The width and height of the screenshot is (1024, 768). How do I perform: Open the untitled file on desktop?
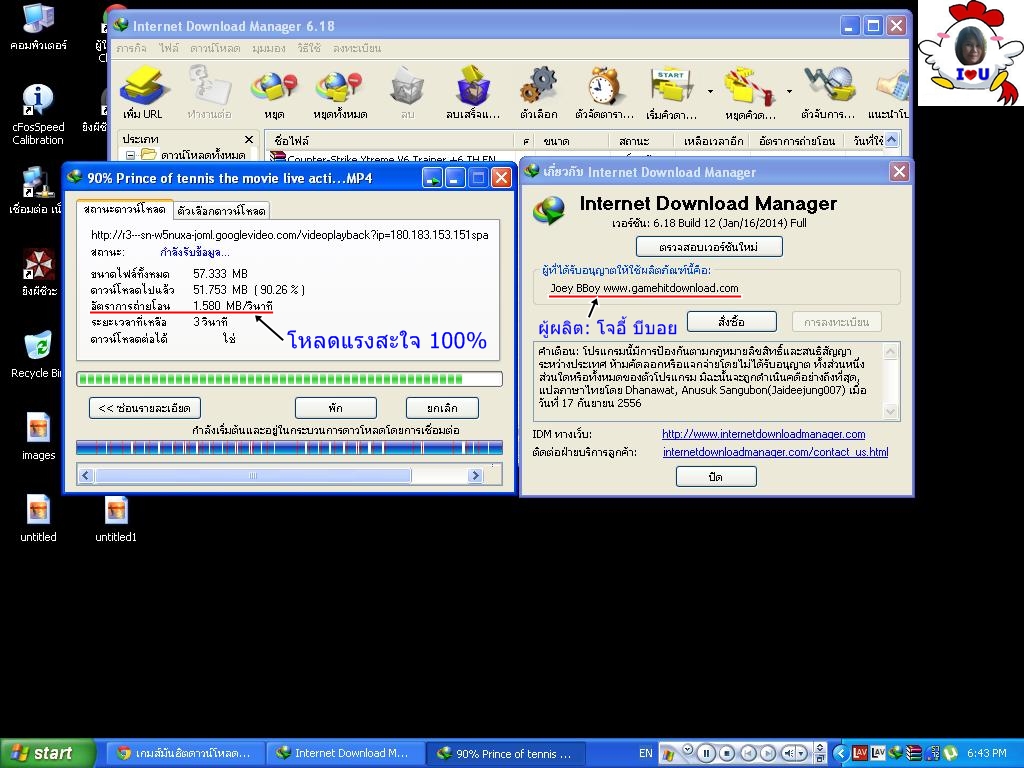click(x=39, y=518)
